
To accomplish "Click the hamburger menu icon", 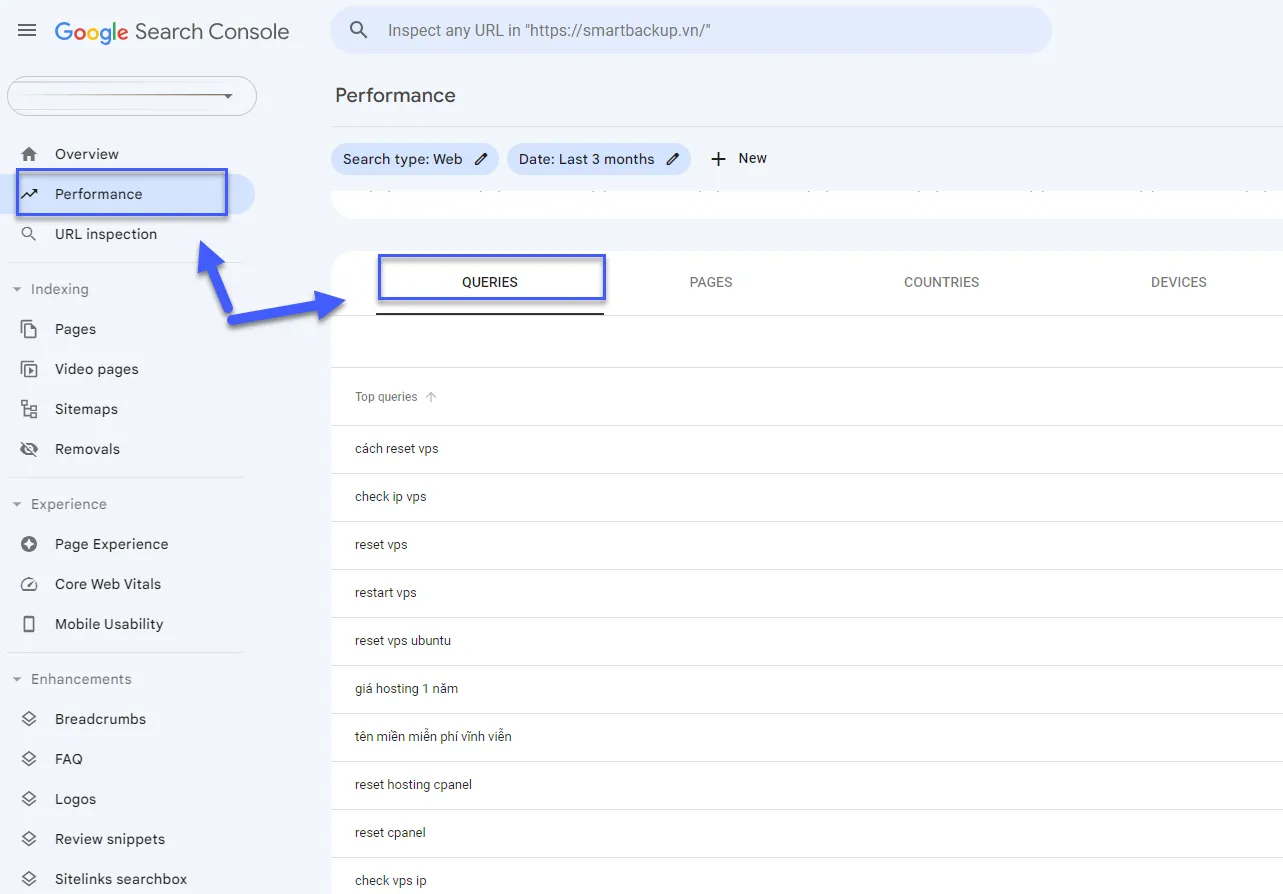I will click(x=26, y=29).
